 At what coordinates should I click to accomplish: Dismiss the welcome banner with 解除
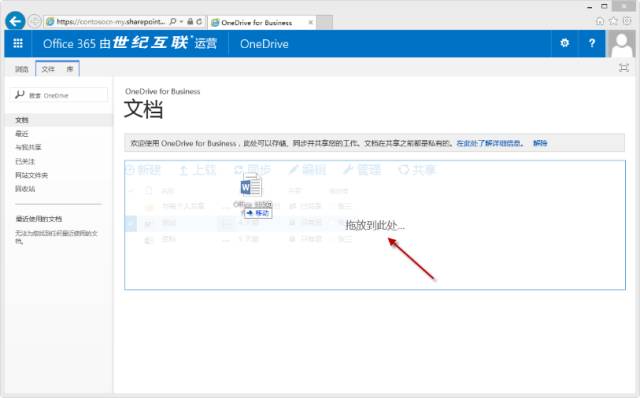tap(540, 143)
